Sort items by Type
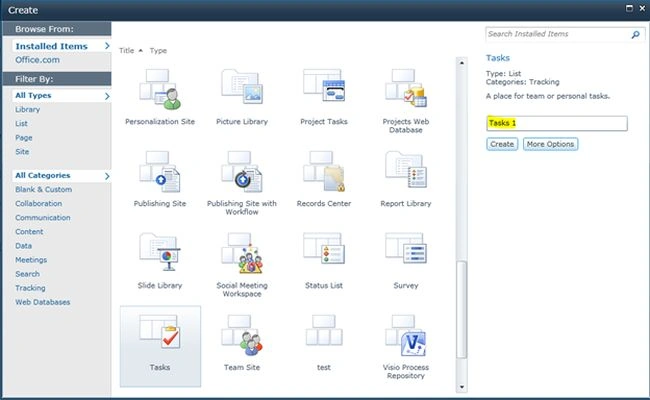The image size is (650, 400). (158, 51)
